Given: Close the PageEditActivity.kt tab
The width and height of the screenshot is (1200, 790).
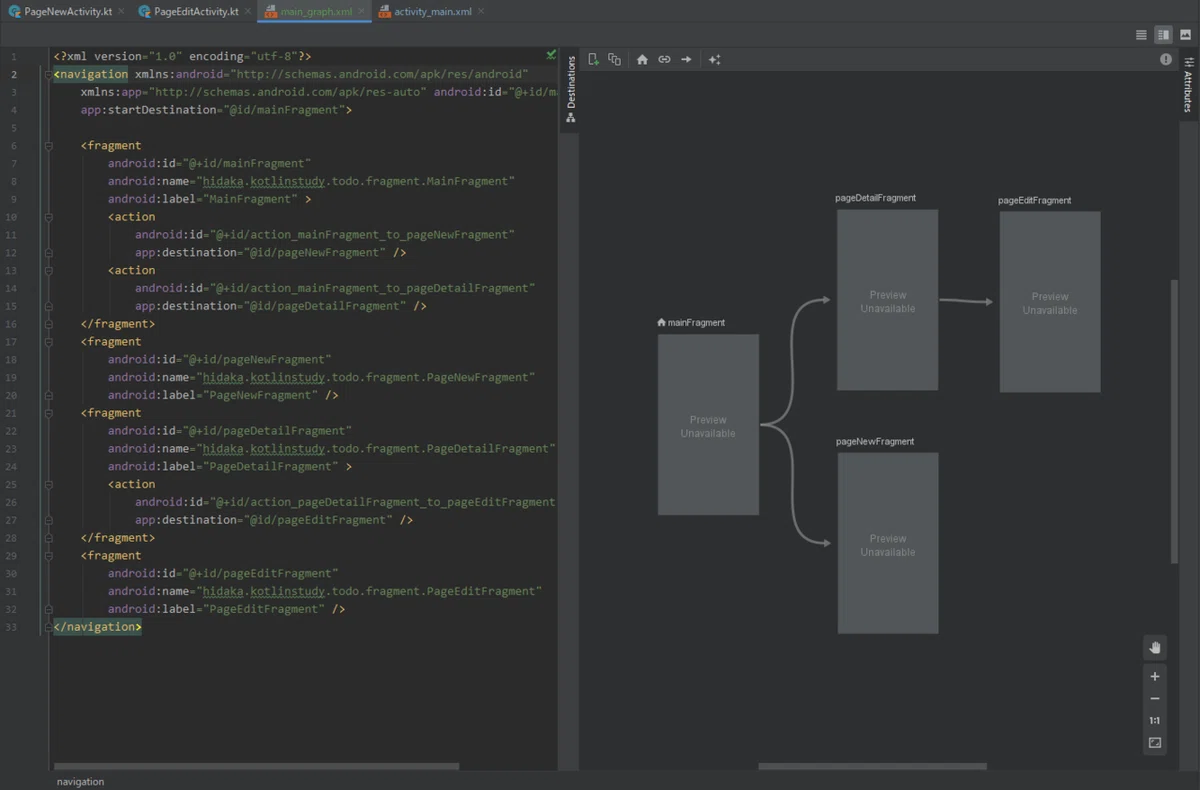Looking at the screenshot, I should pos(248,11).
